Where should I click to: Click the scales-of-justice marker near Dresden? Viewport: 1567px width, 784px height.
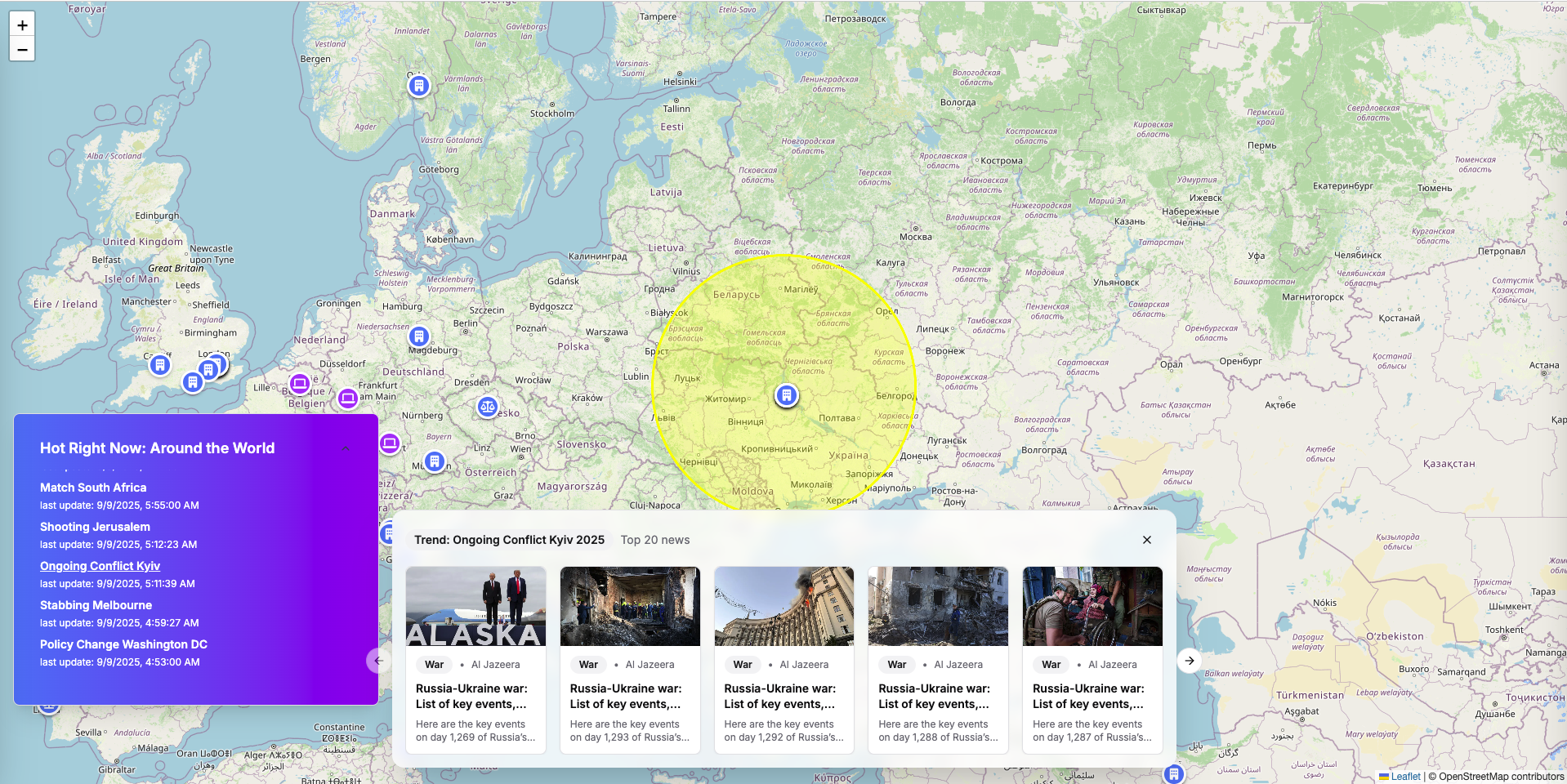(x=487, y=406)
